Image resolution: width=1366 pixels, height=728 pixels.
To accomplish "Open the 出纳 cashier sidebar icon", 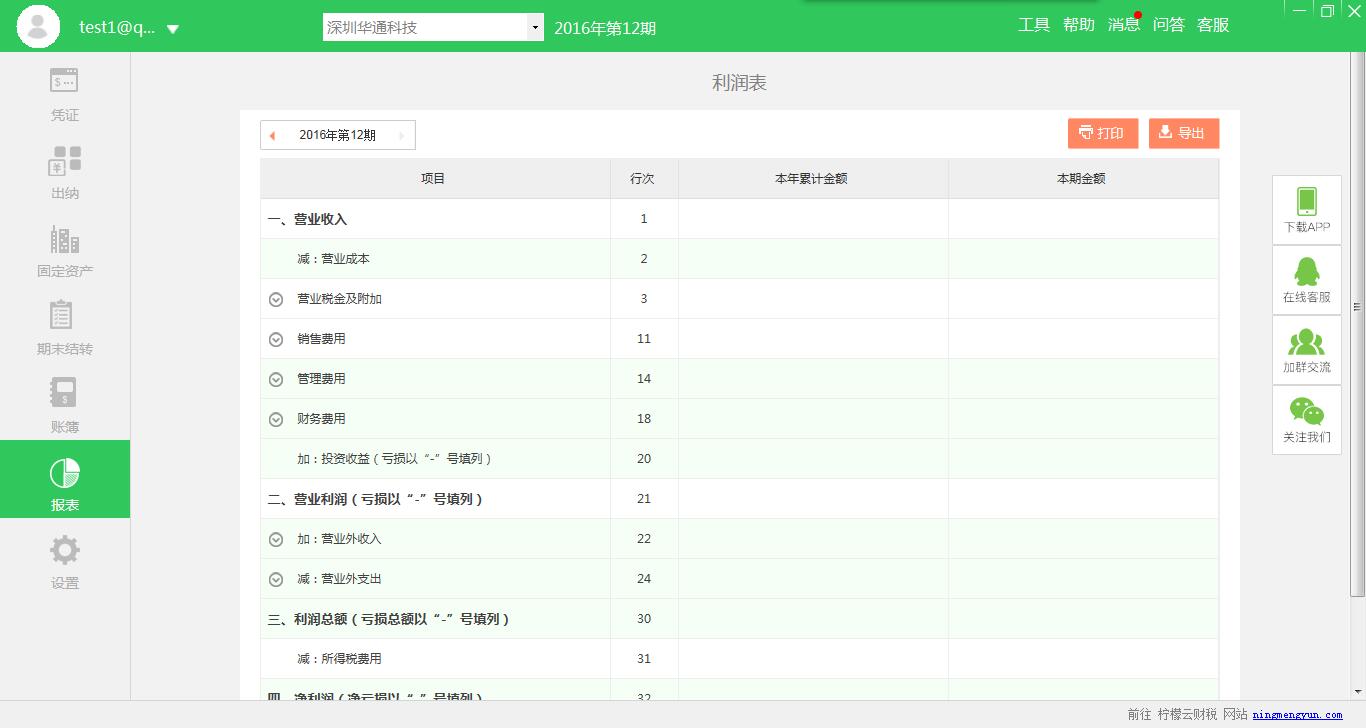I will 64,159.
